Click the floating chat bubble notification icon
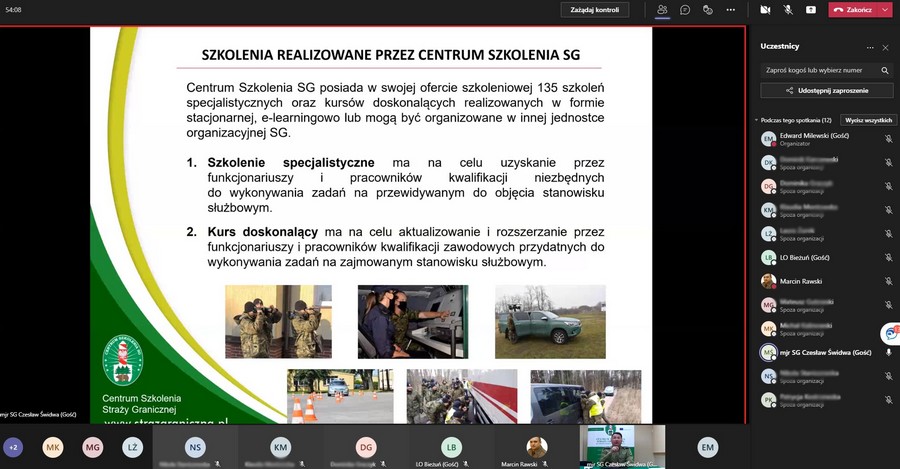The height and width of the screenshot is (469, 900). click(x=889, y=333)
